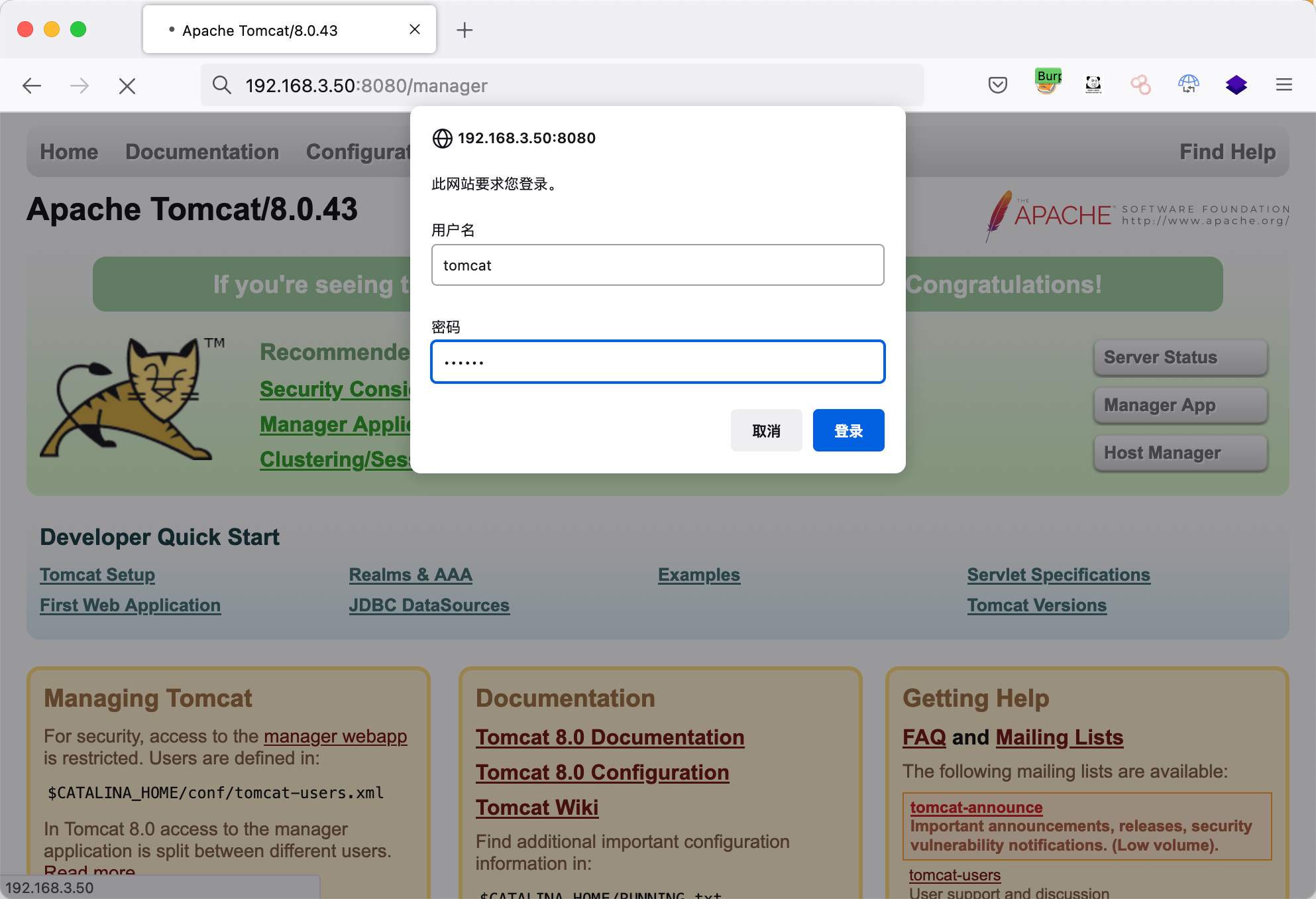Click the forward navigation arrow
The width and height of the screenshot is (1316, 899).
80,86
